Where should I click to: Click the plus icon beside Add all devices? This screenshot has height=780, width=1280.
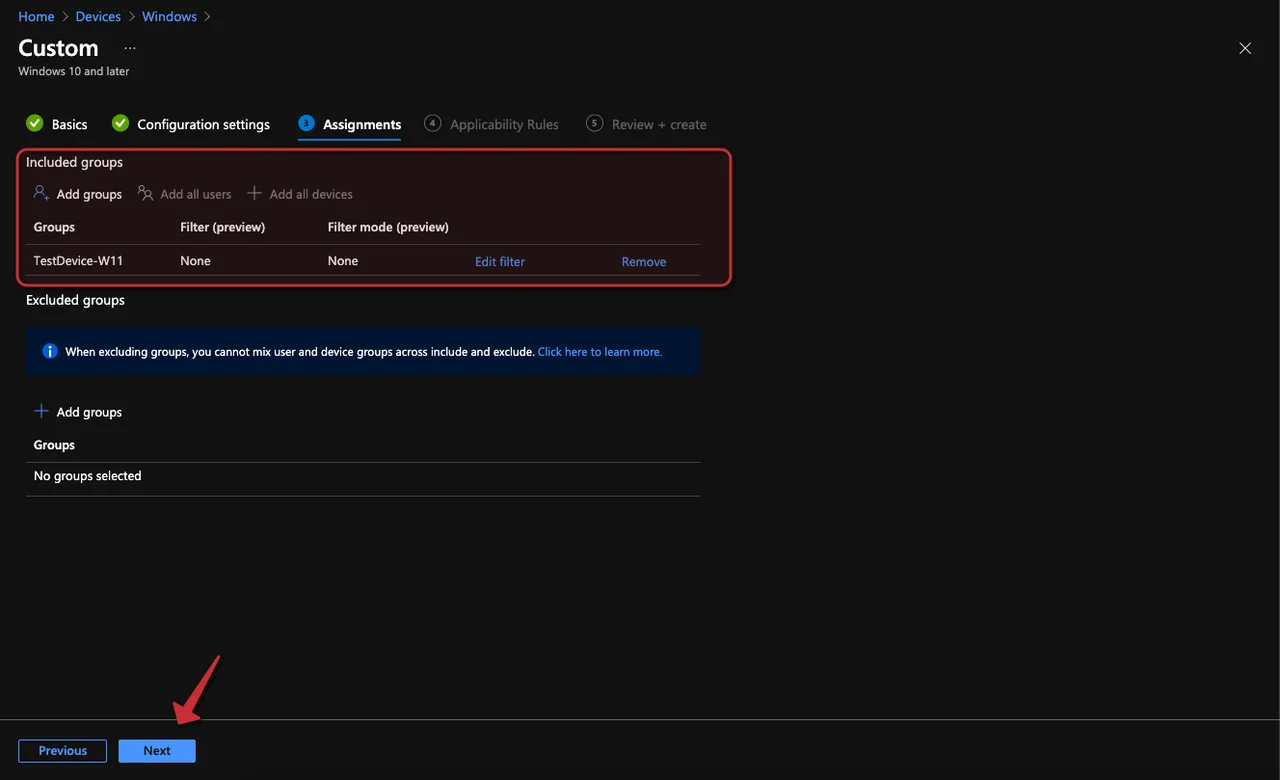pyautogui.click(x=254, y=193)
